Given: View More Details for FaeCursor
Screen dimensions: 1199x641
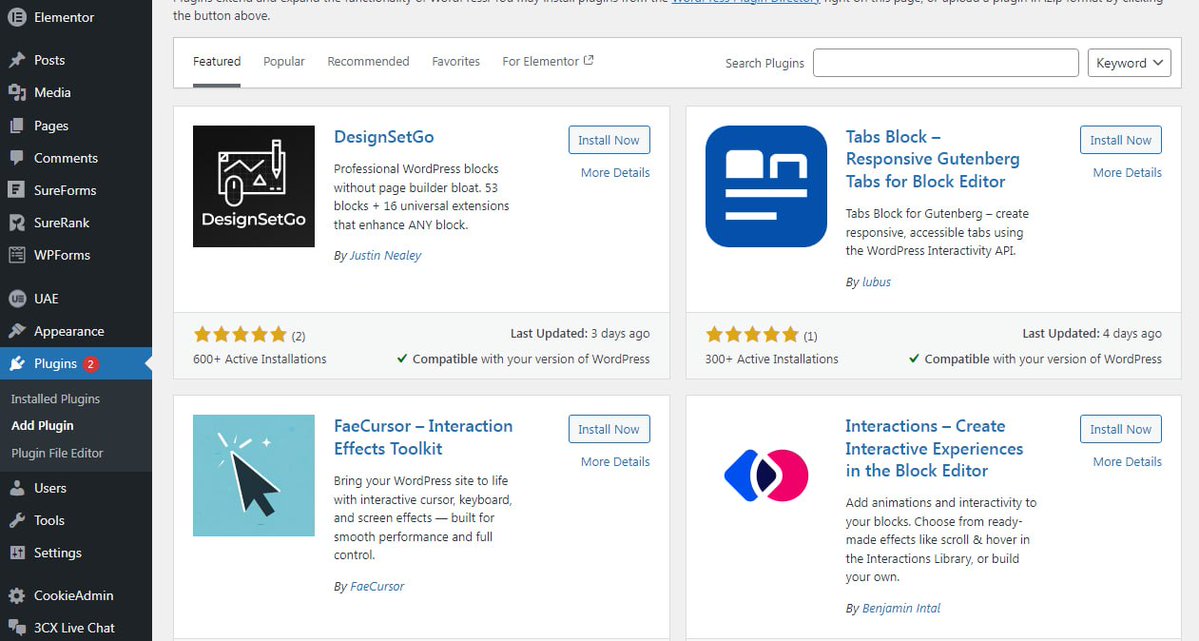Looking at the screenshot, I should click(x=615, y=462).
